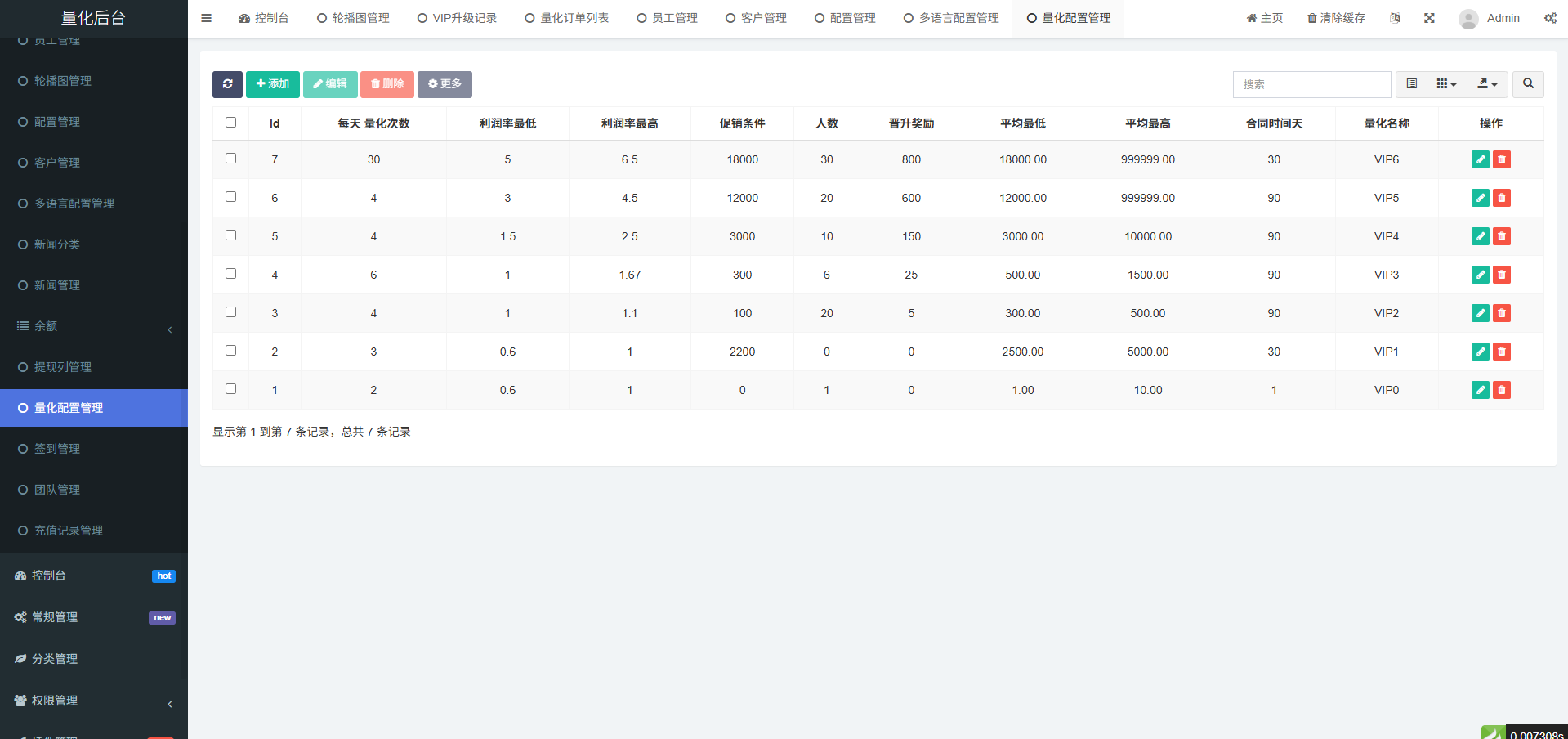Check the checkbox for row Id 4

coord(230,274)
